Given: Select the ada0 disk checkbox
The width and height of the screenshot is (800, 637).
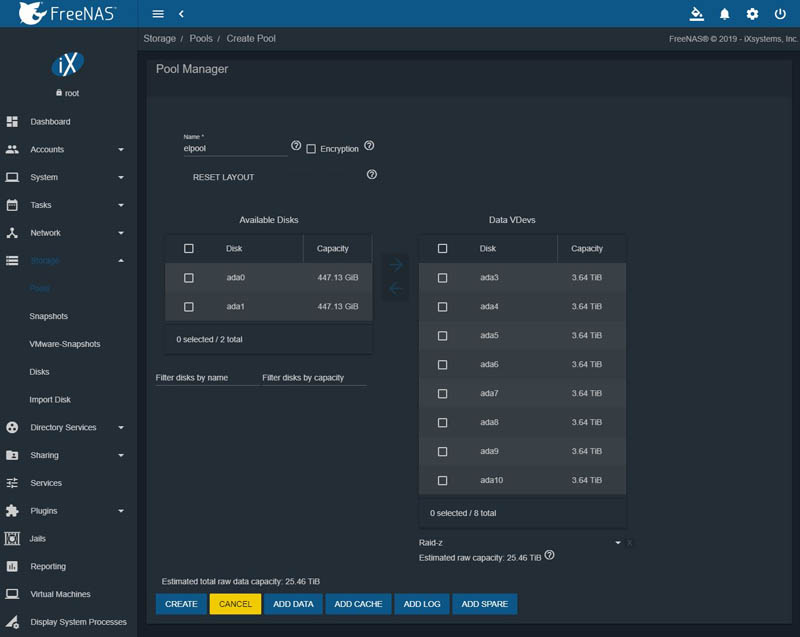Looking at the screenshot, I should tap(189, 278).
